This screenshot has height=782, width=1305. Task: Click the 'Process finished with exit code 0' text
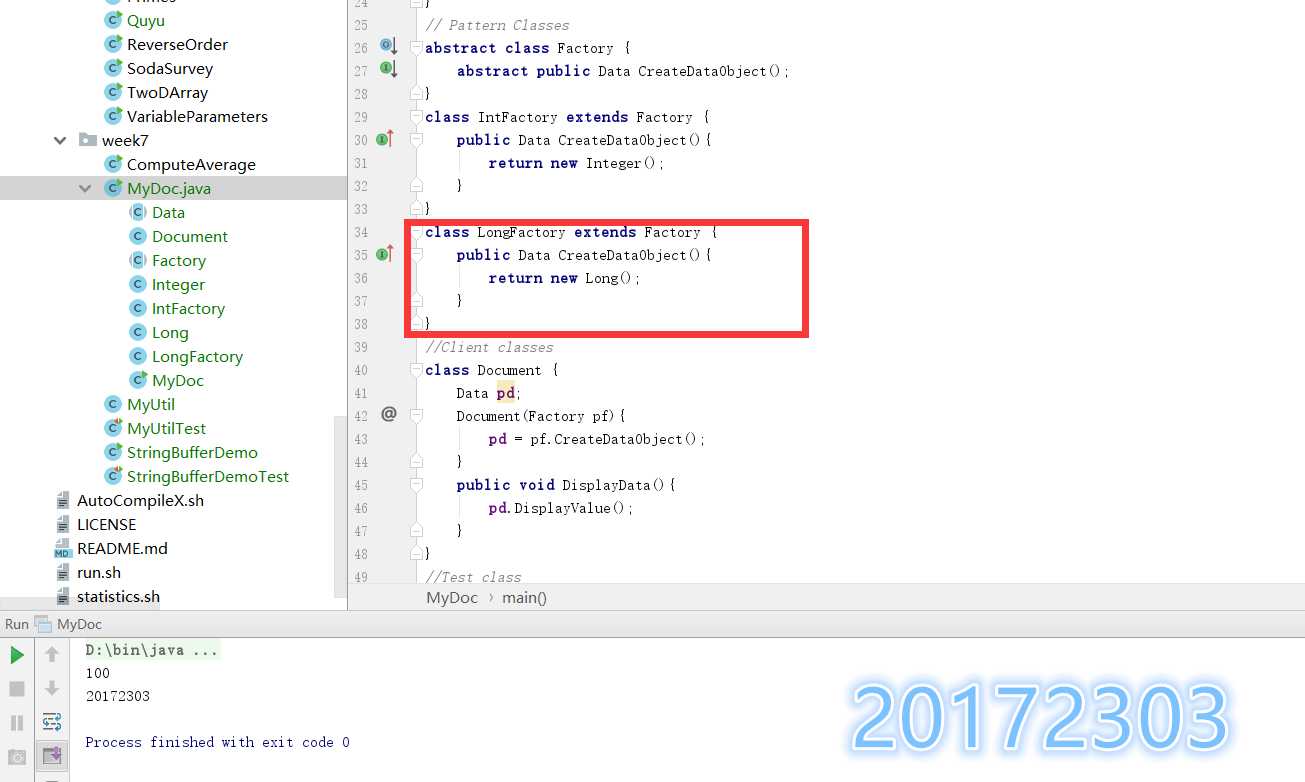pos(217,742)
